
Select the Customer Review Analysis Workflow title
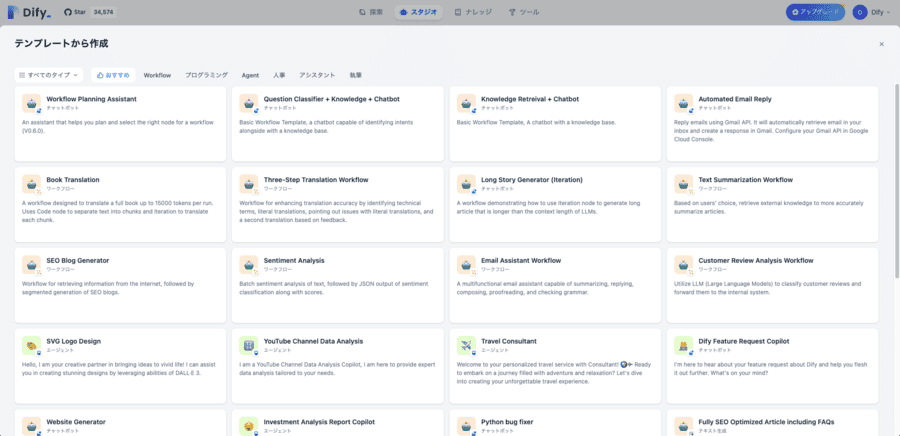[x=756, y=260]
